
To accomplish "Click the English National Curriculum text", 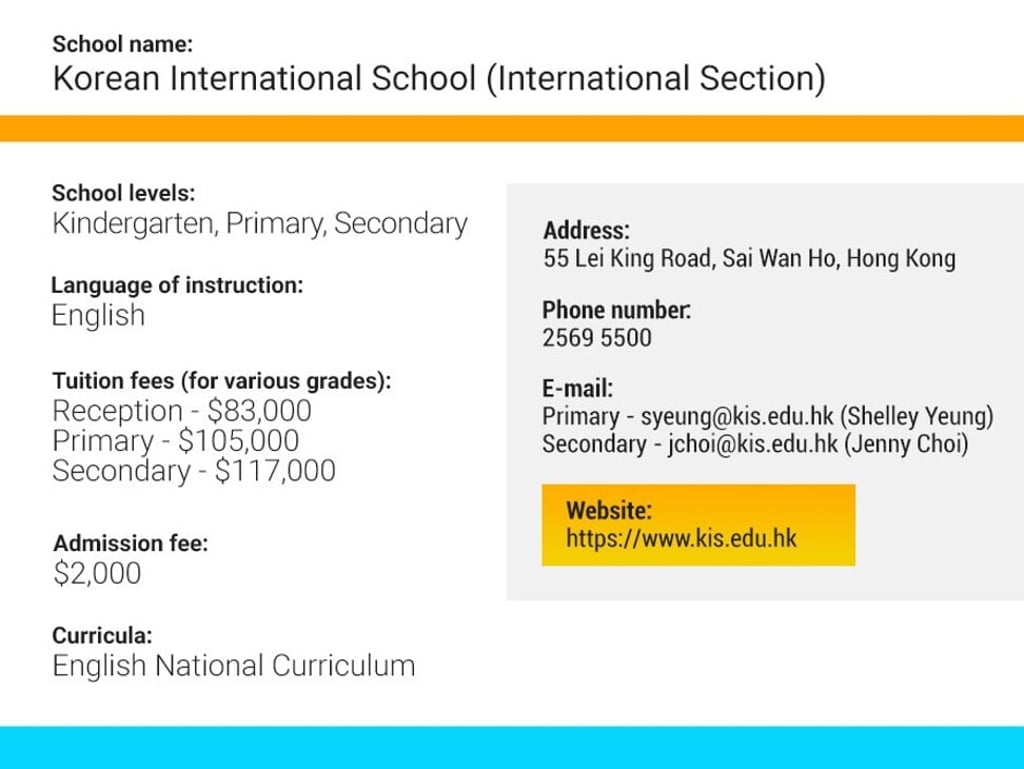I will [233, 666].
